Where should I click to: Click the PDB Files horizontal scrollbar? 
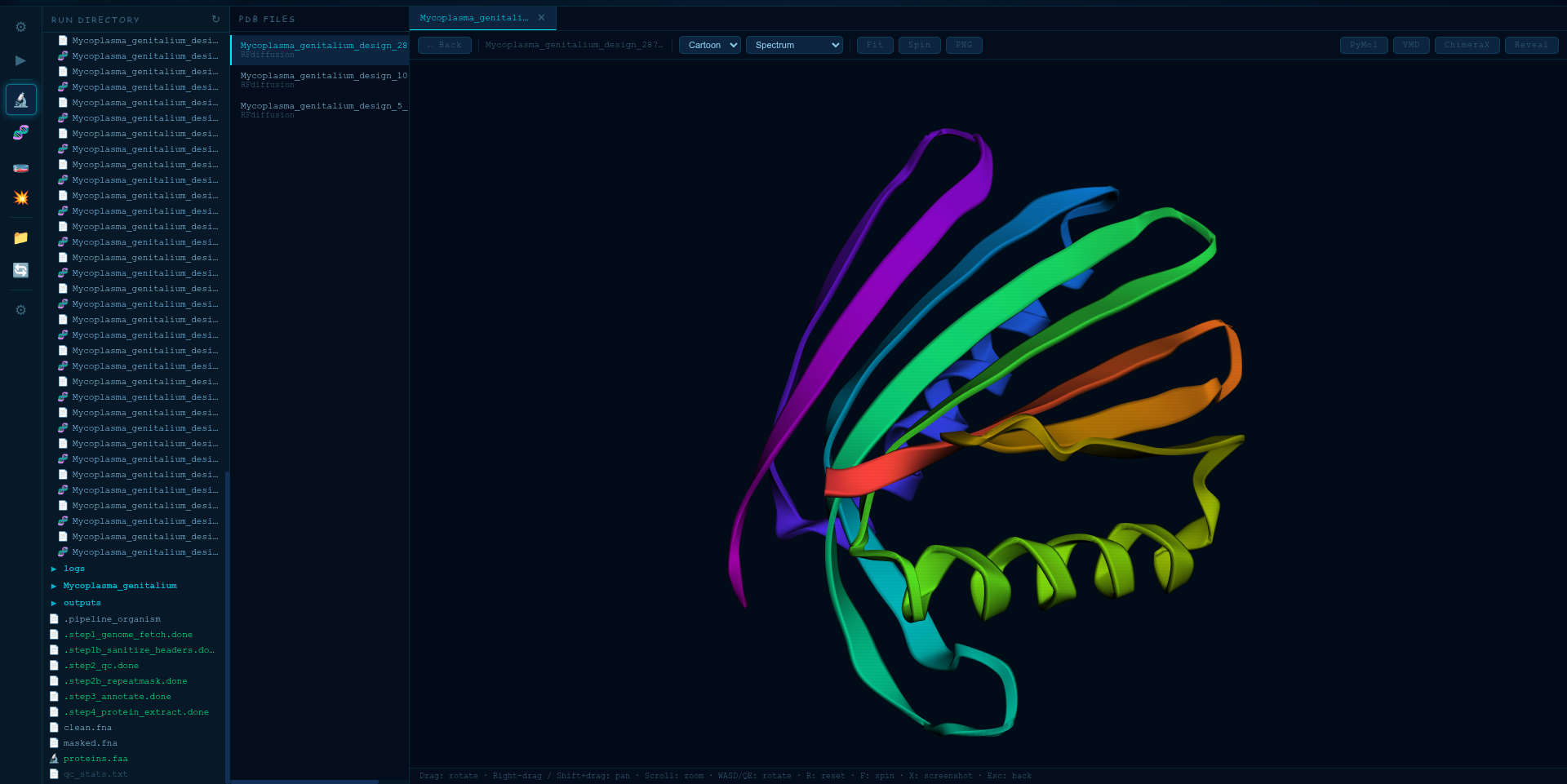point(305,782)
